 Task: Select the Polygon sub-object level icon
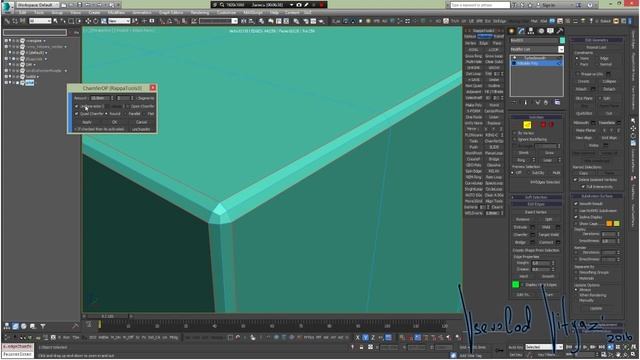(x=543, y=124)
